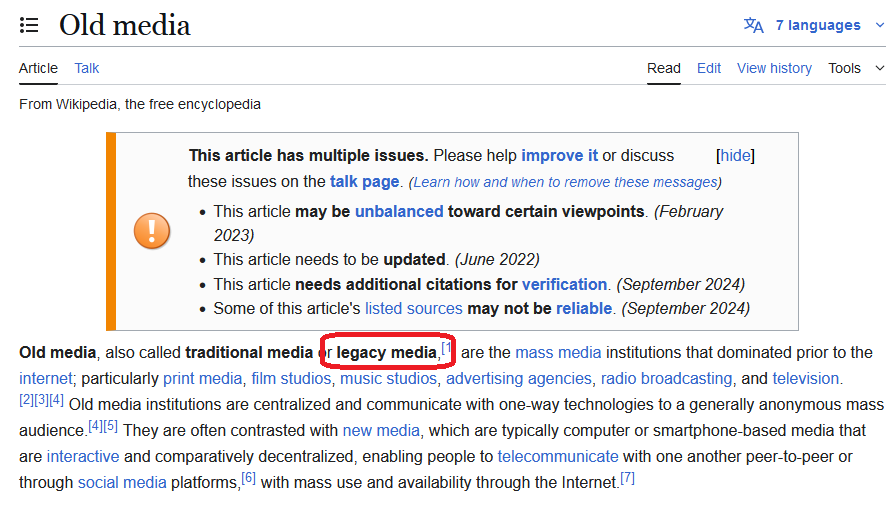Image resolution: width=894 pixels, height=508 pixels.
Task: Click the orange warning exclamation icon
Action: tap(152, 231)
